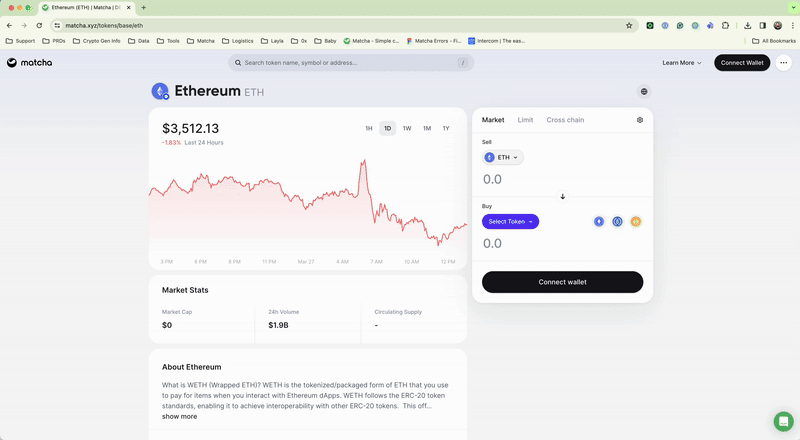Click the globe network icon
Screen dimensions: 800x440
click(x=644, y=91)
